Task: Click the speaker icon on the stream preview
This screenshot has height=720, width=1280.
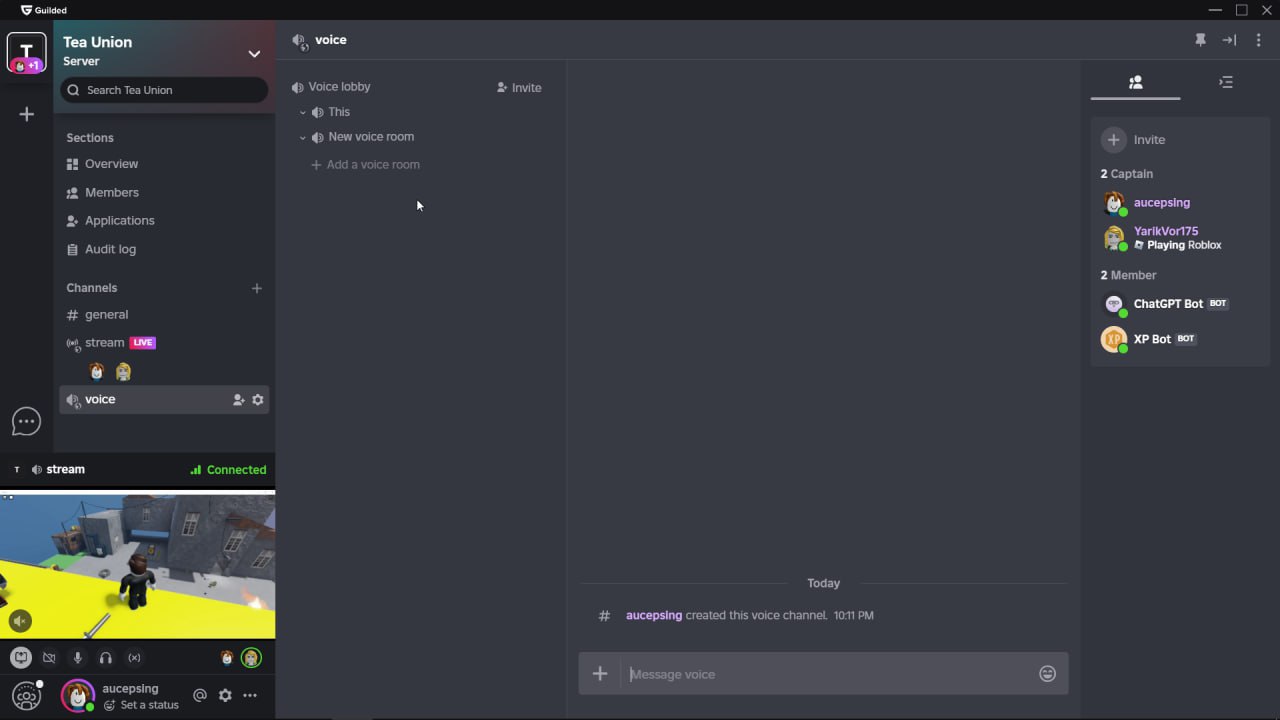Action: coord(20,621)
